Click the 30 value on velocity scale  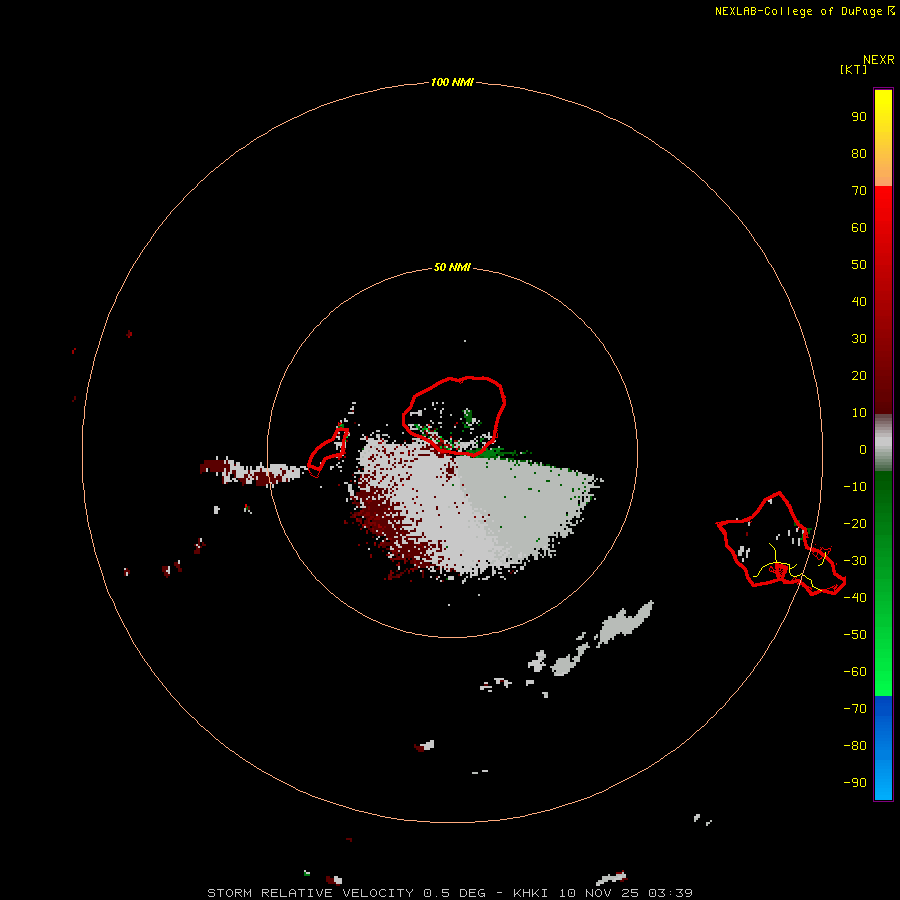coord(859,339)
